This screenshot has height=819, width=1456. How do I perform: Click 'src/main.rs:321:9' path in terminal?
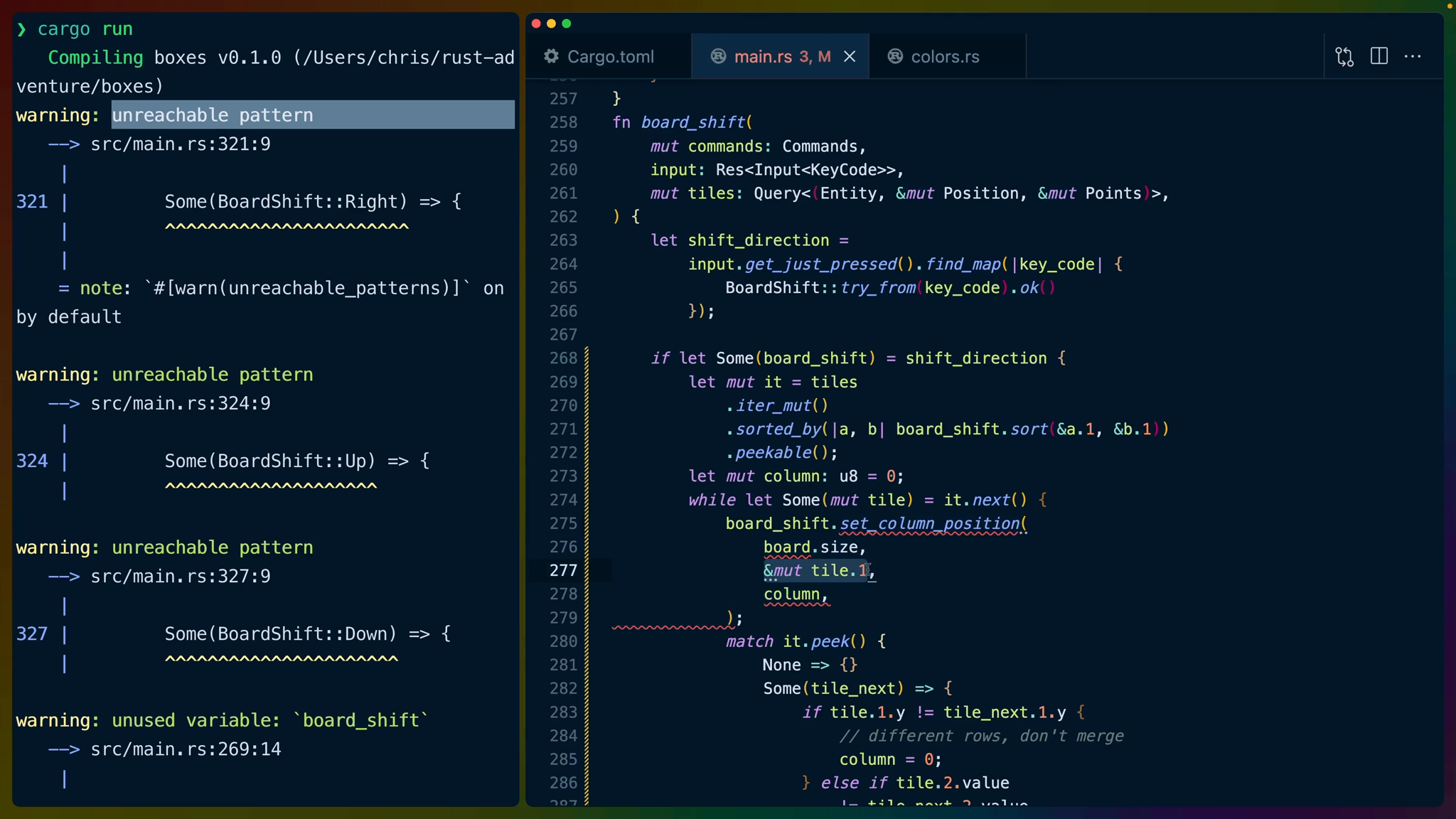(x=181, y=144)
